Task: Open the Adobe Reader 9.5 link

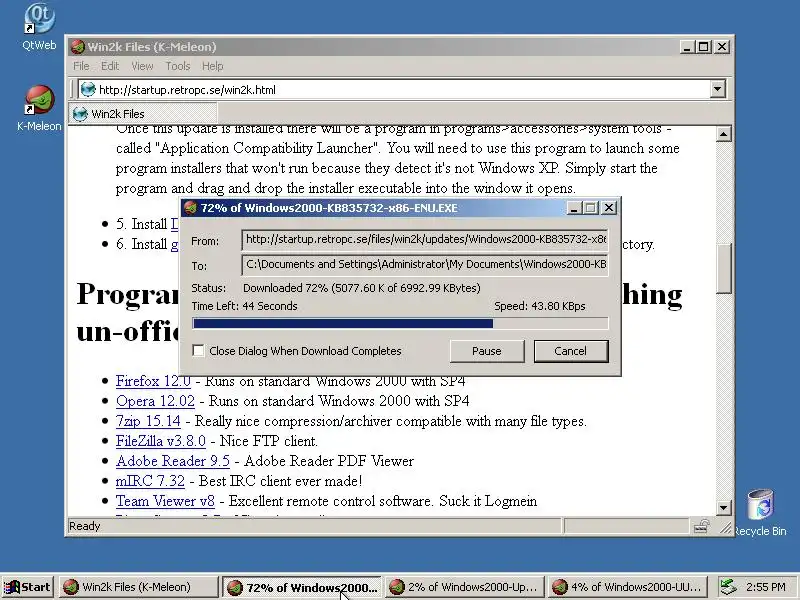Action: (x=172, y=461)
